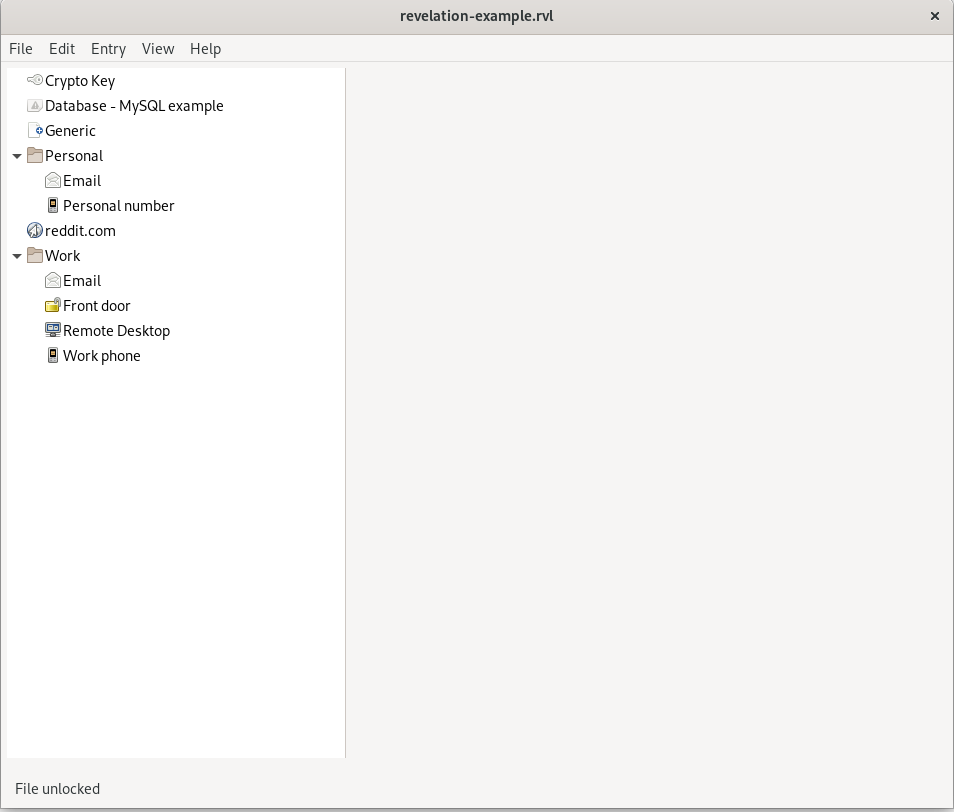The height and width of the screenshot is (812, 954).
Task: Click the reddit.com website globe icon
Action: [x=35, y=230]
